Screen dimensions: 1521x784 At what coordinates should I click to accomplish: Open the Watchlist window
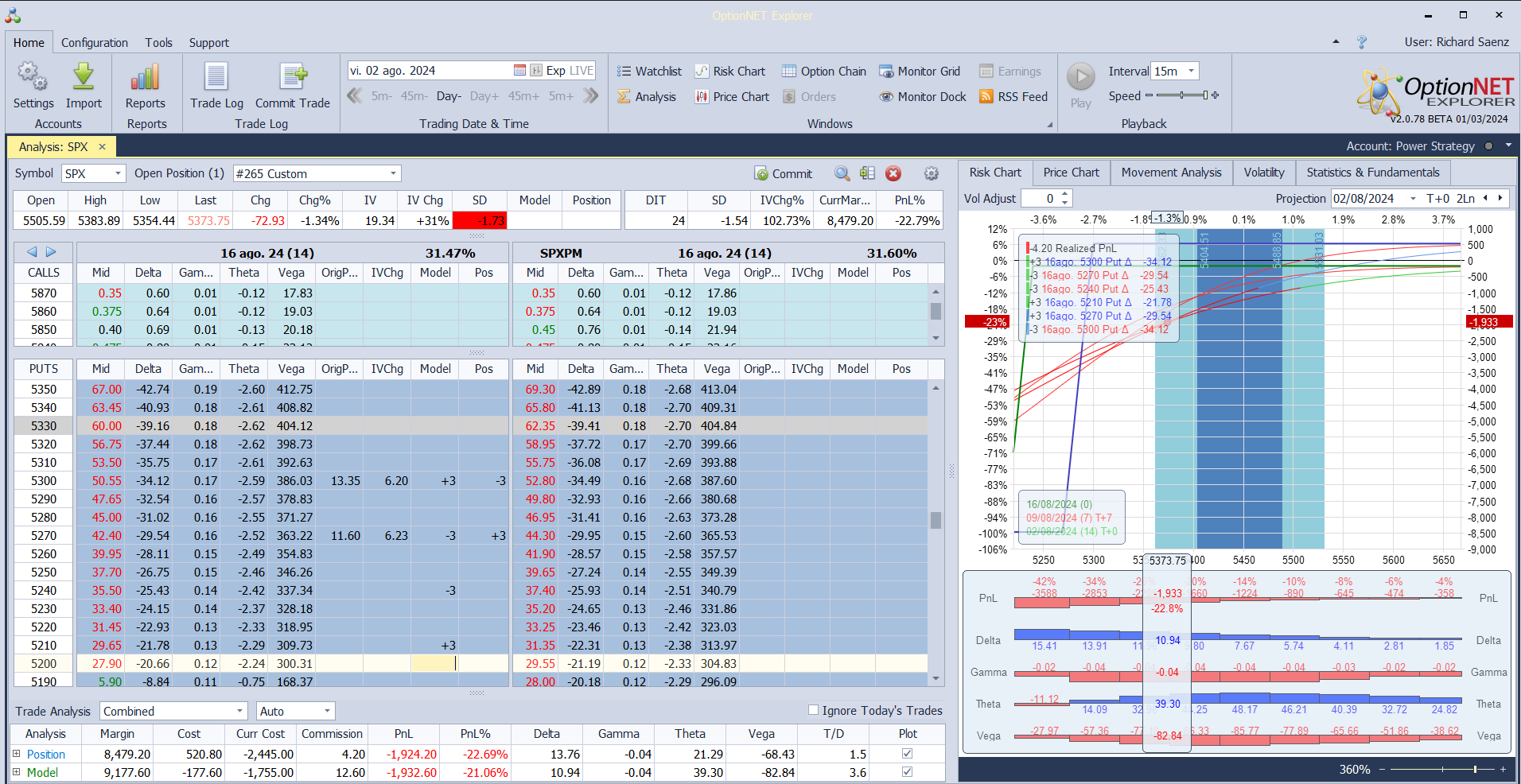click(x=649, y=72)
